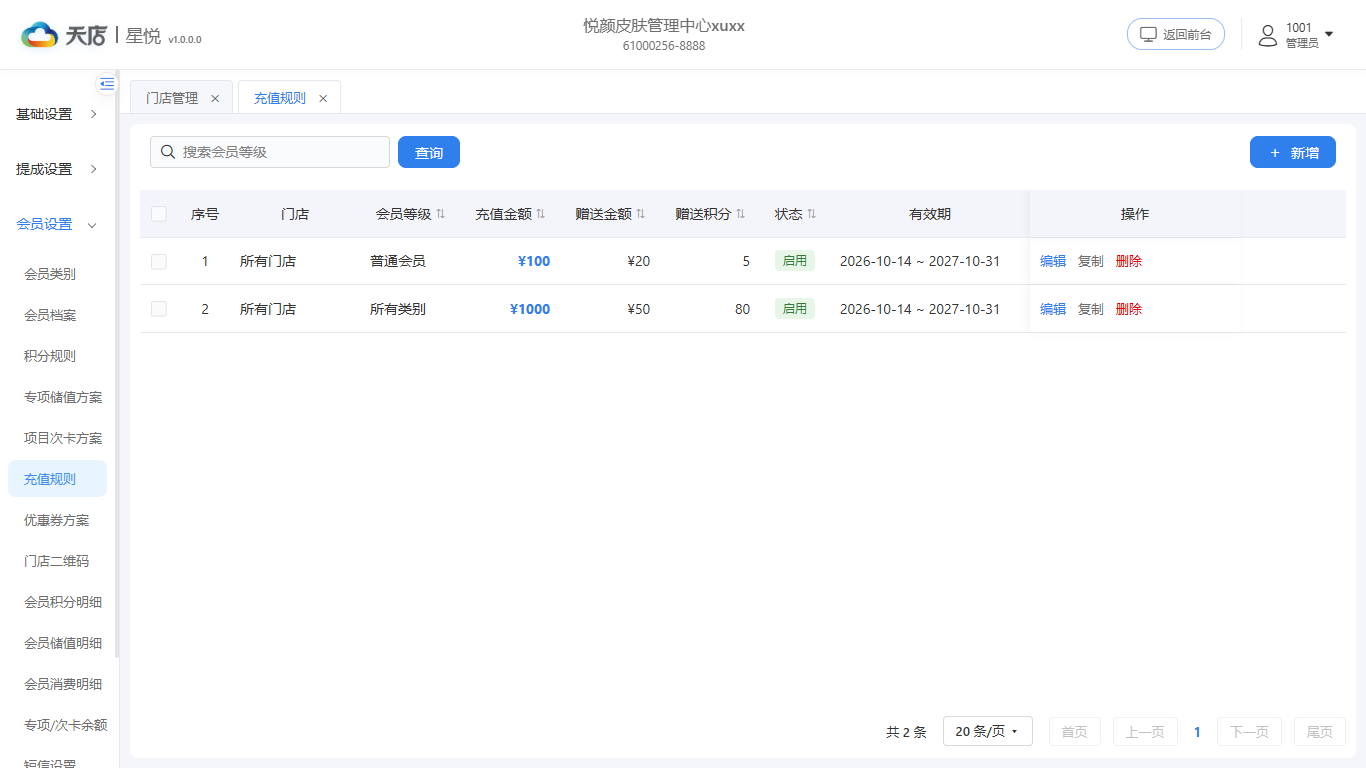Expand the 基础设置 menu
This screenshot has height=768, width=1366.
pyautogui.click(x=58, y=114)
